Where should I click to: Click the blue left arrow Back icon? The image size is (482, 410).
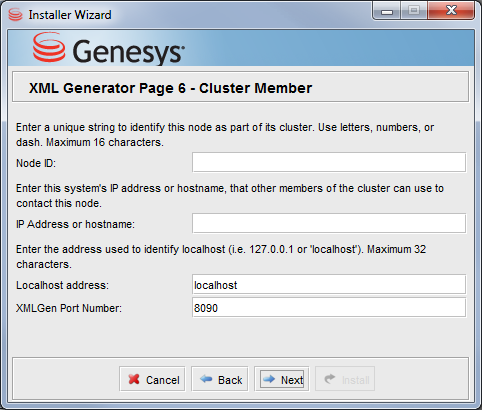click(206, 379)
